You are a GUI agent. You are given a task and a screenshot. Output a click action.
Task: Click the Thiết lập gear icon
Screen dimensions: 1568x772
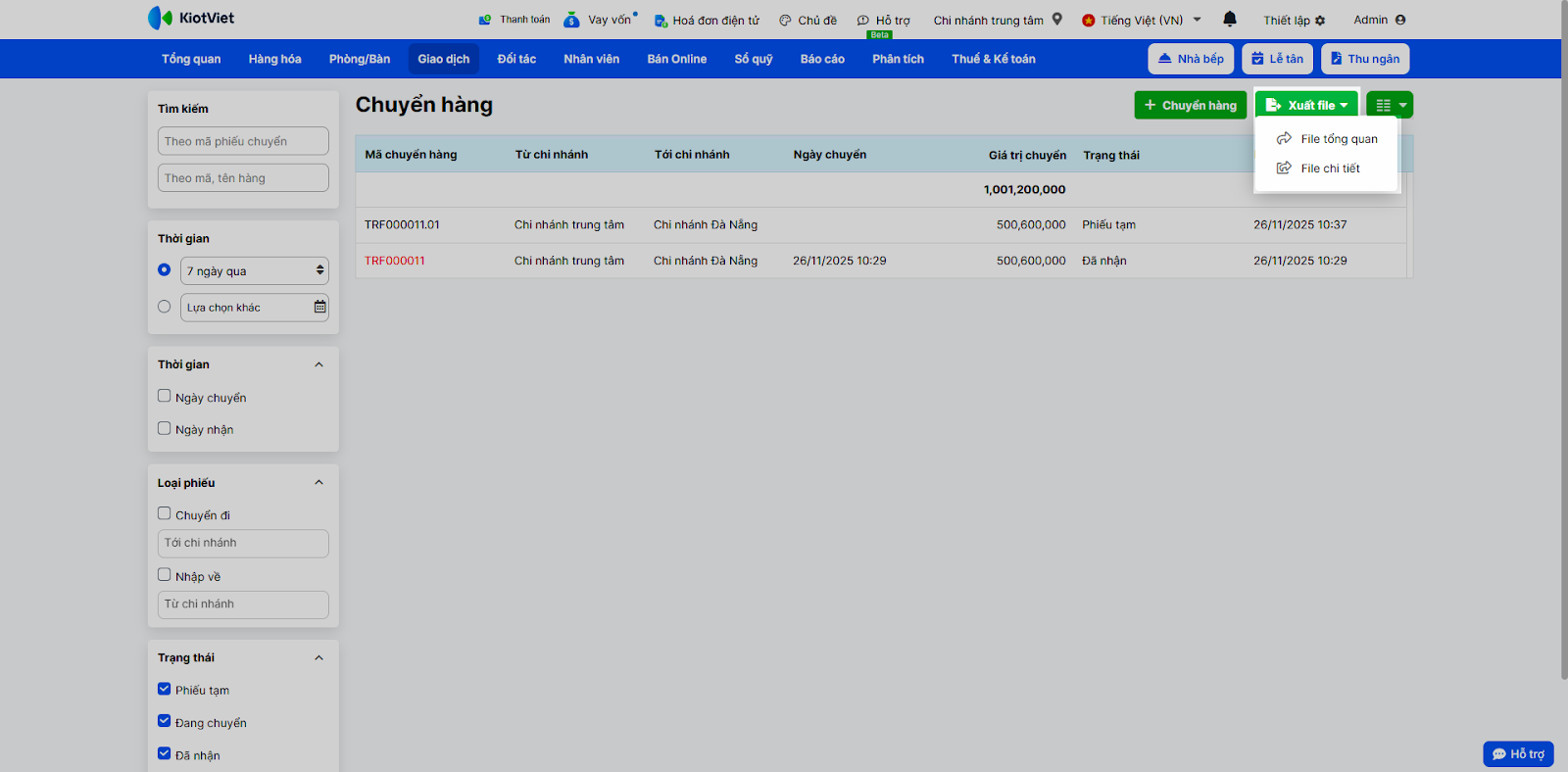[x=1320, y=21]
